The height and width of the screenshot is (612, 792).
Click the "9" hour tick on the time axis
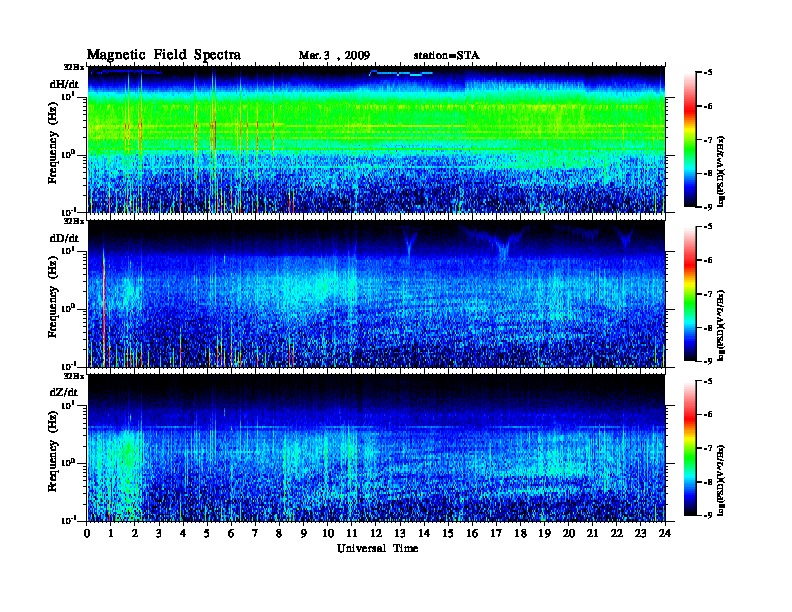pyautogui.click(x=304, y=534)
